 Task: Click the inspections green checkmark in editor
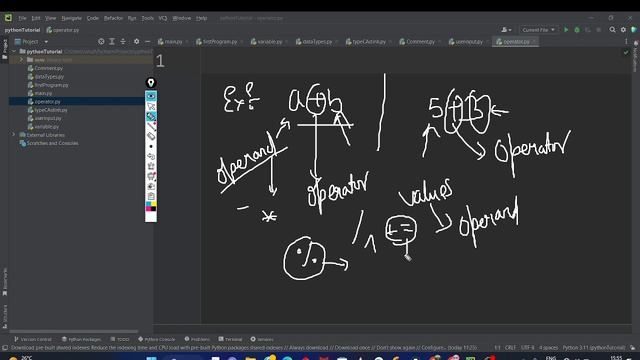point(626,52)
